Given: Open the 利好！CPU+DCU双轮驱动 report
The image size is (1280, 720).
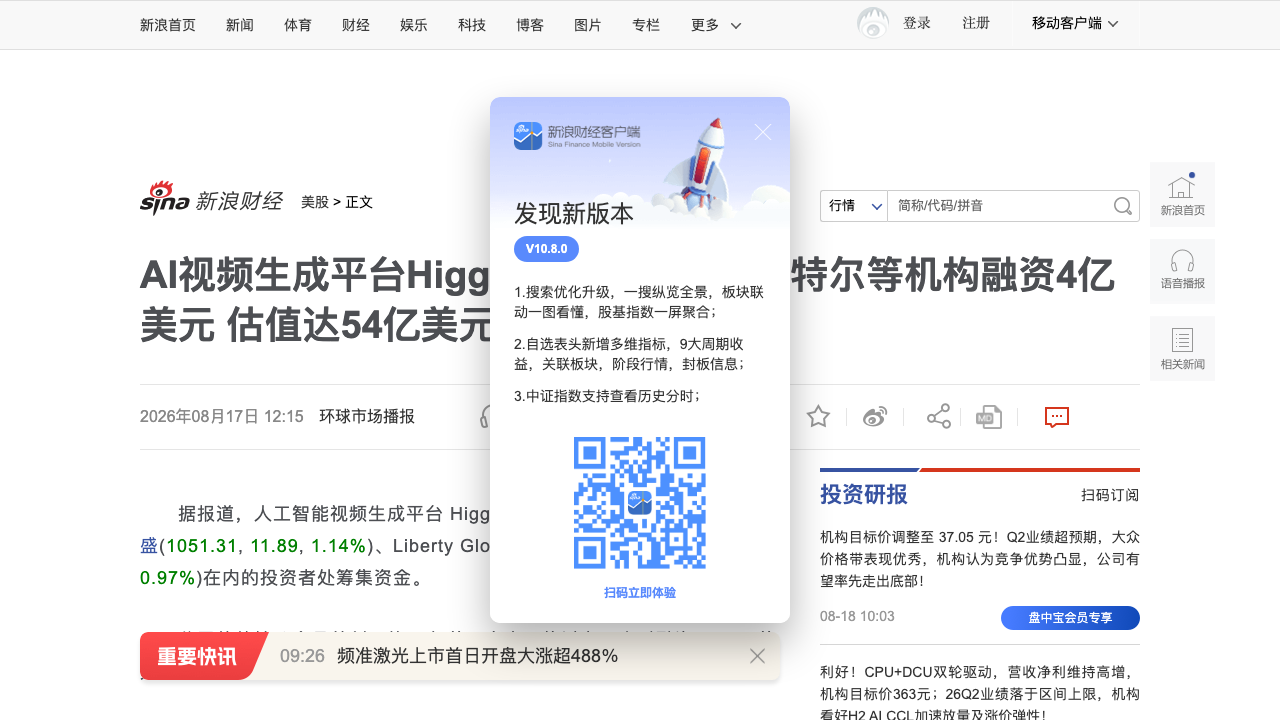Looking at the screenshot, I should tap(980, 693).
